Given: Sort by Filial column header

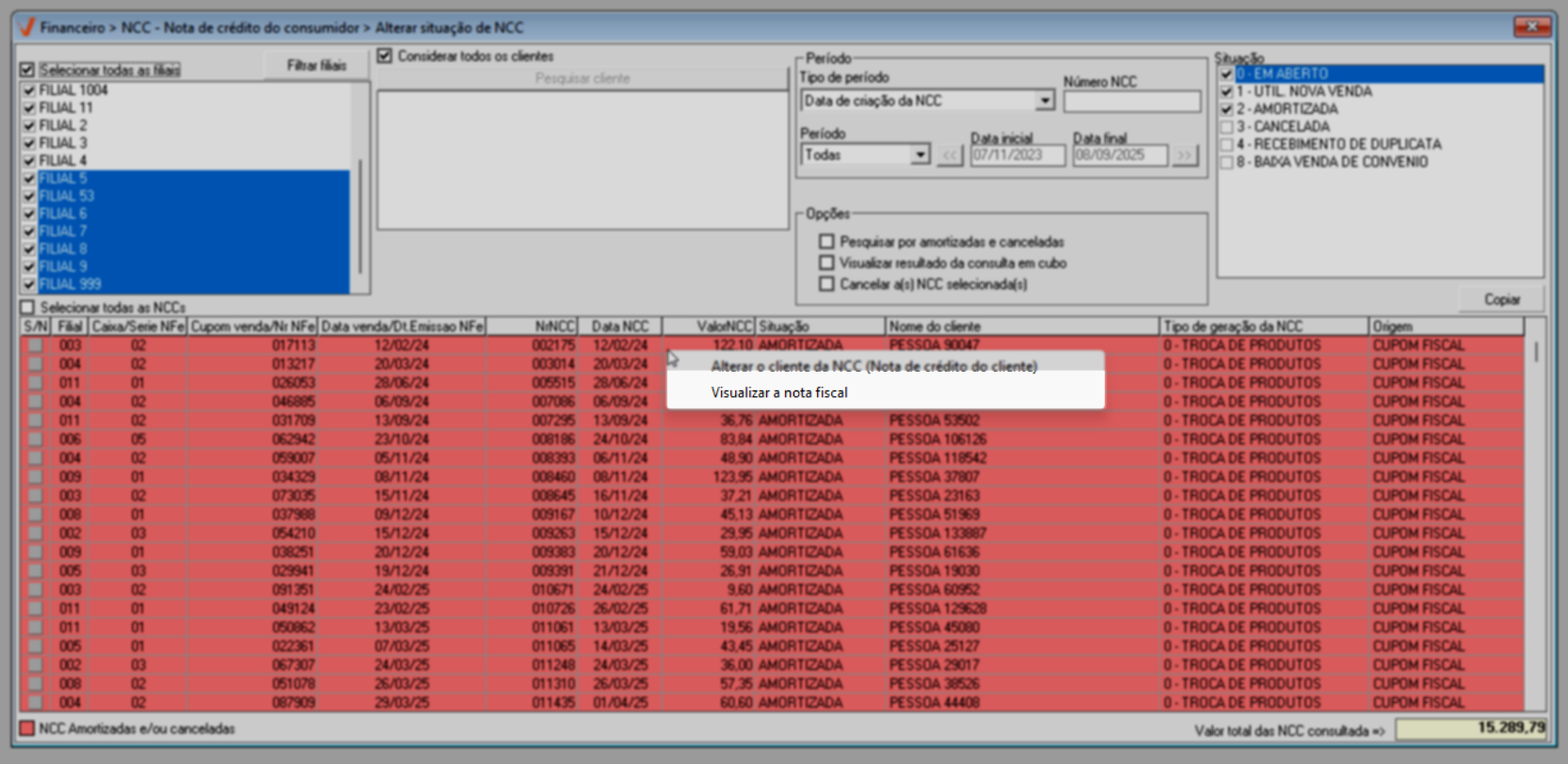Looking at the screenshot, I should point(70,326).
